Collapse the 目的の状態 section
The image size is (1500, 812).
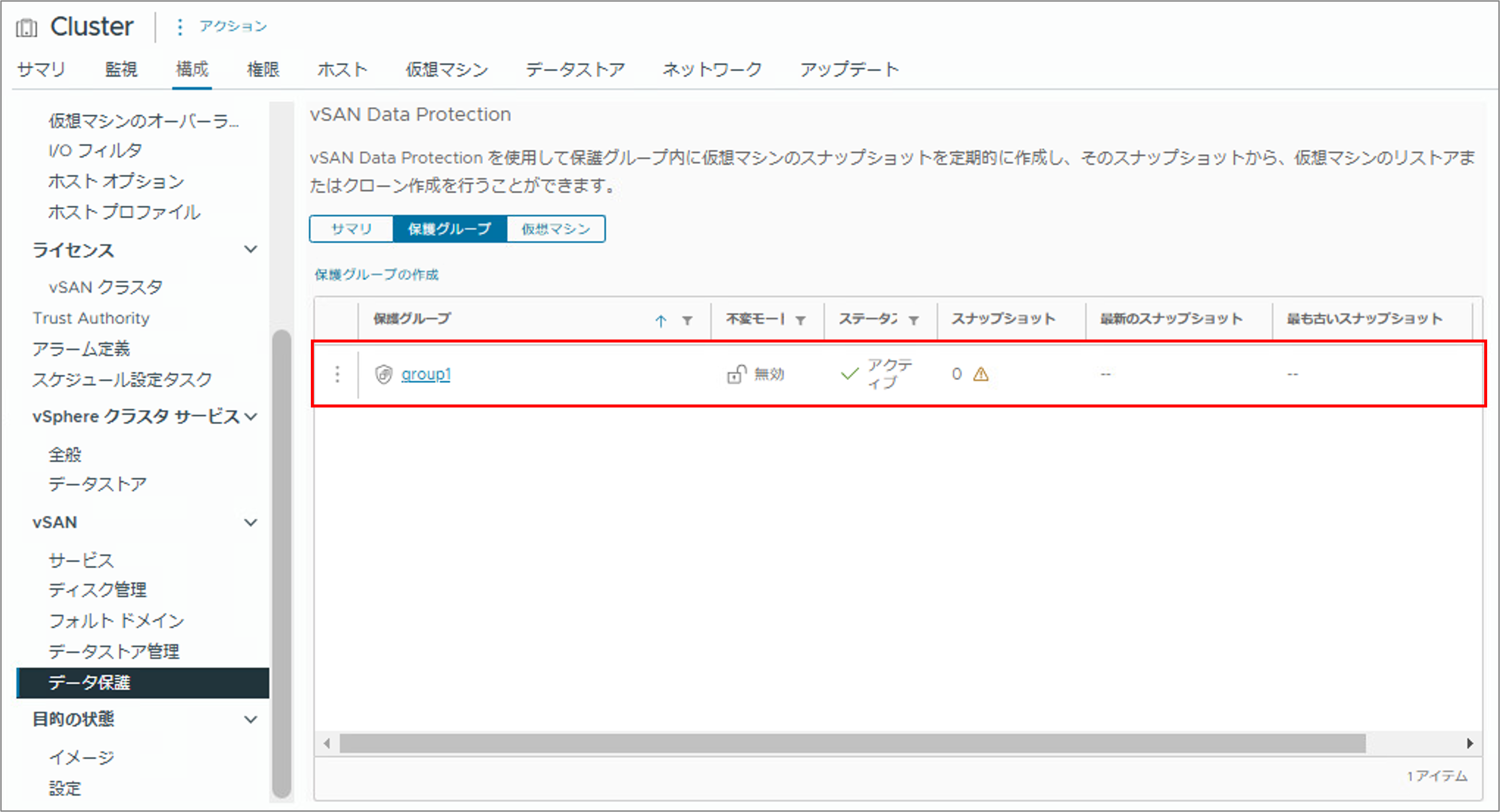point(251,719)
